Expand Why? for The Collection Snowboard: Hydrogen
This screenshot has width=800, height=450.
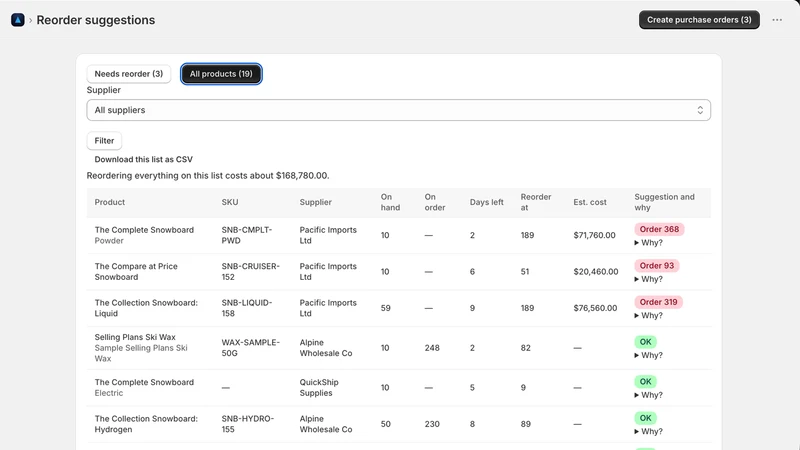(x=648, y=431)
